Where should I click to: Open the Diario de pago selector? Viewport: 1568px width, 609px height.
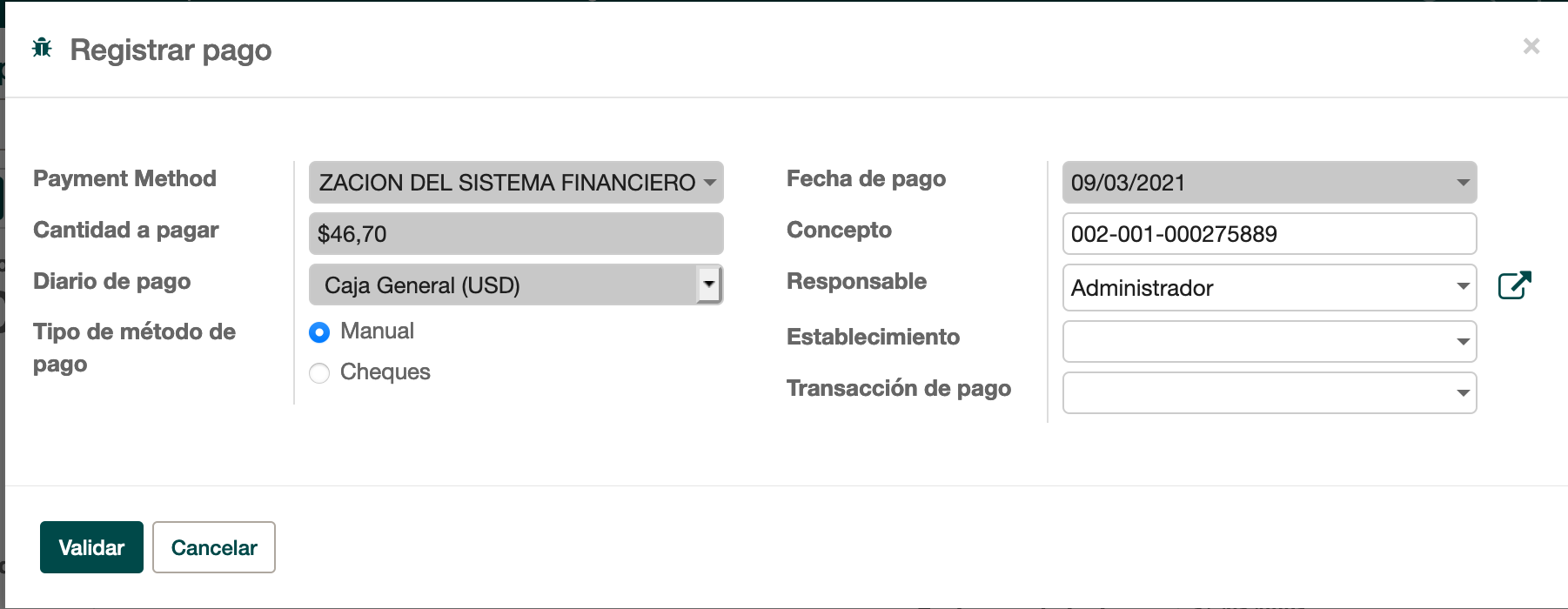point(709,284)
